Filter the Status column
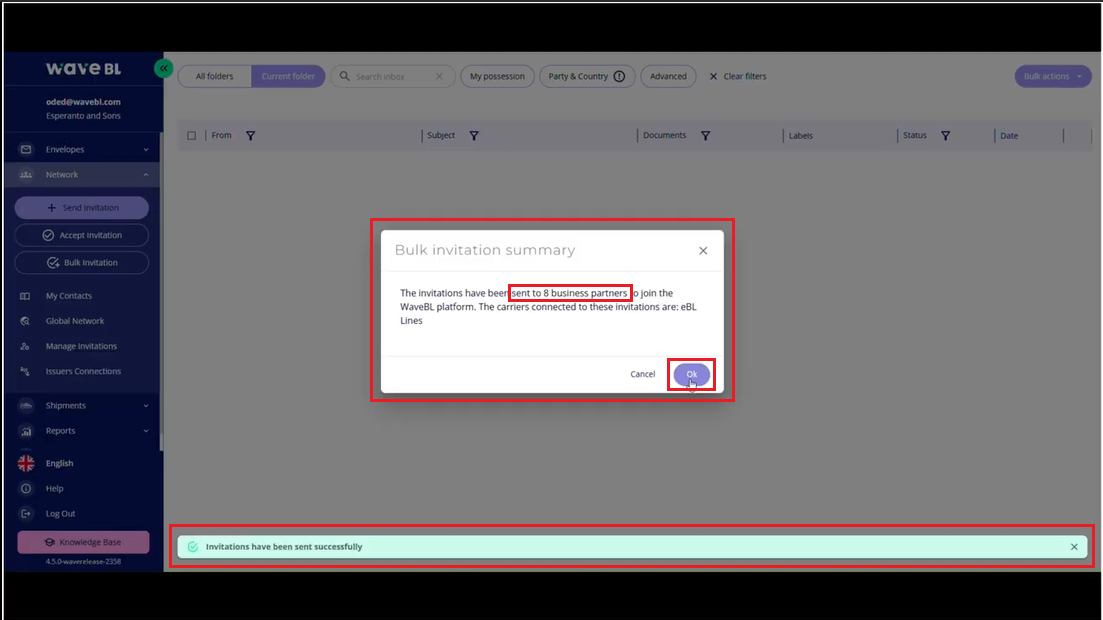1103x620 pixels. 945,136
